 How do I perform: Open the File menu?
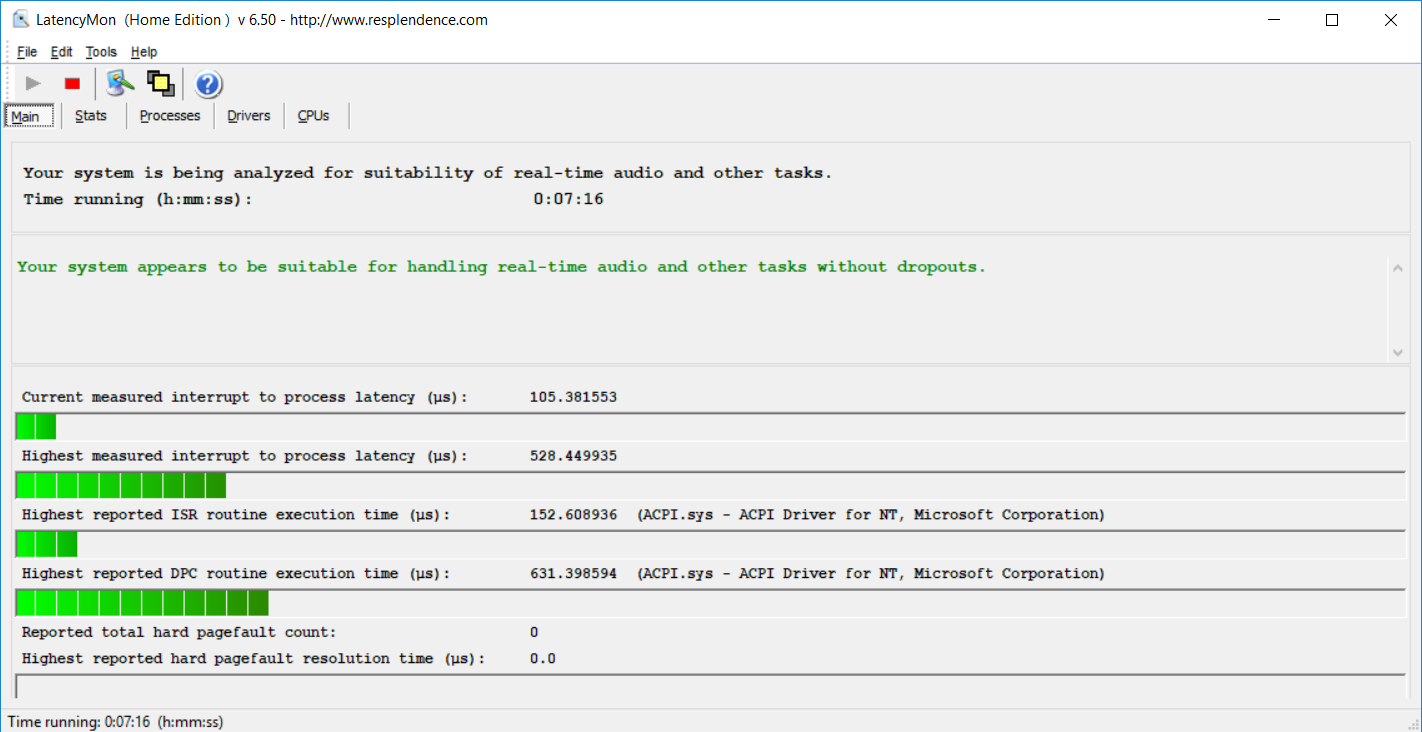pos(27,52)
